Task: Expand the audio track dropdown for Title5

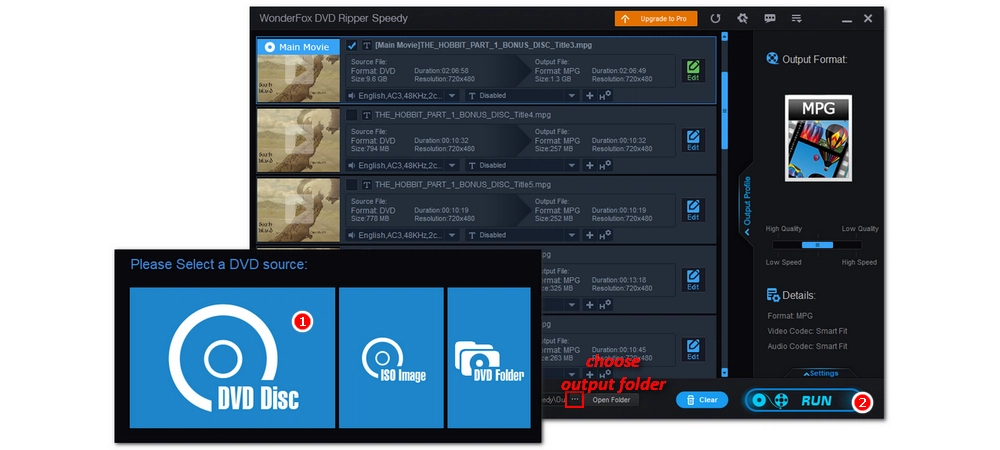Action: (x=452, y=235)
